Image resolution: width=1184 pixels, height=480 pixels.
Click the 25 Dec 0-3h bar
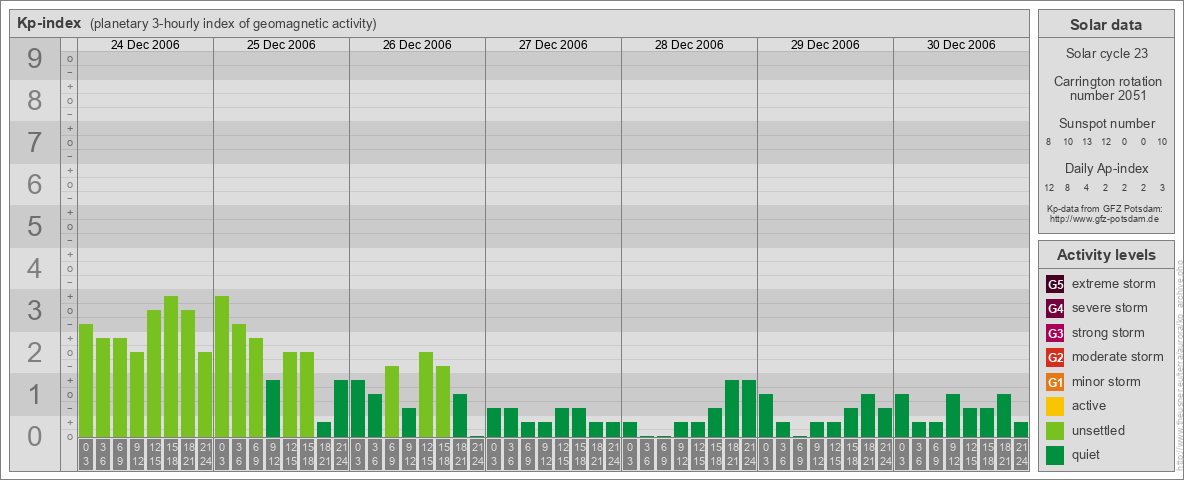[x=222, y=367]
